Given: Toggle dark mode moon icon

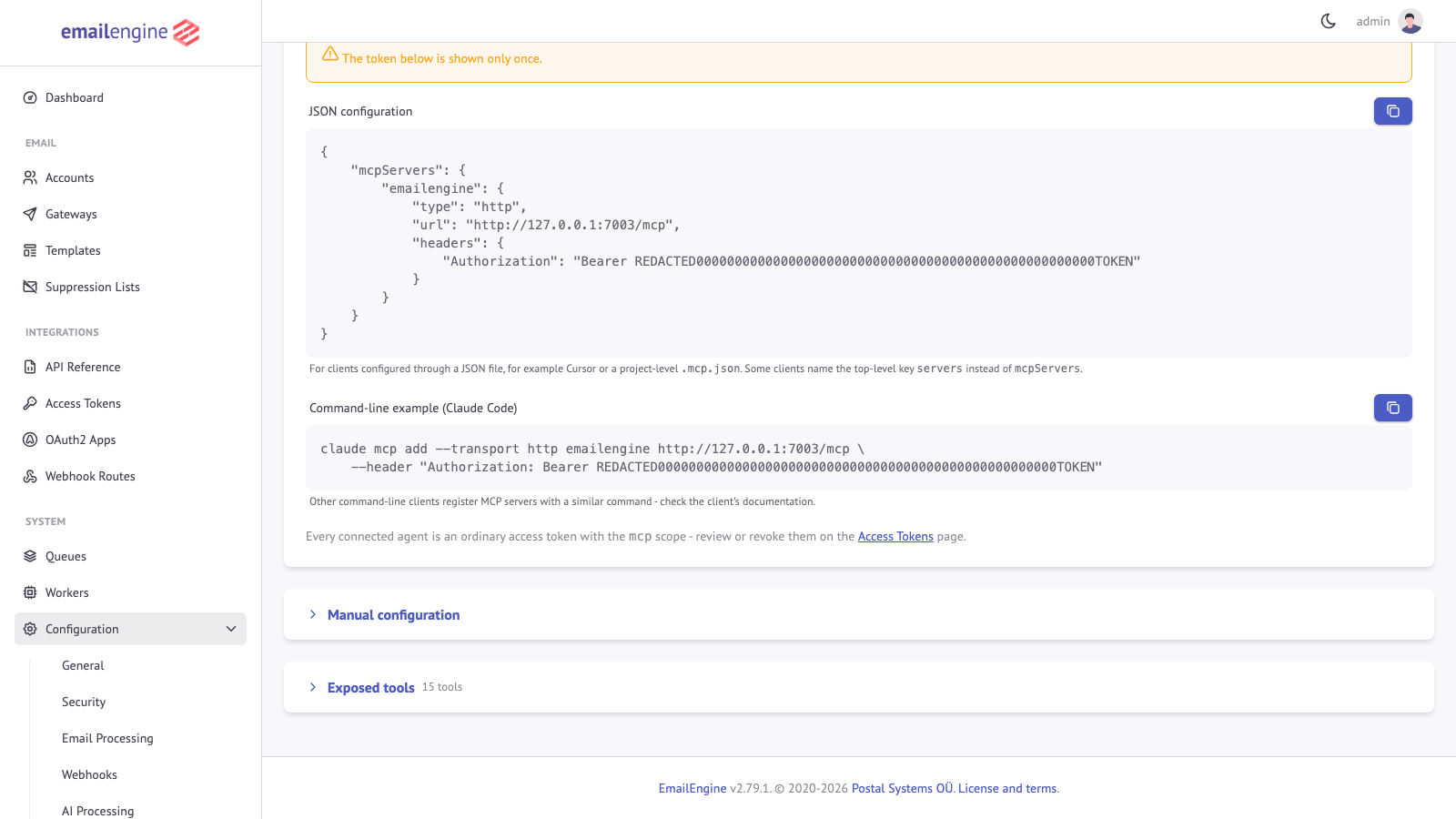Looking at the screenshot, I should [1329, 21].
